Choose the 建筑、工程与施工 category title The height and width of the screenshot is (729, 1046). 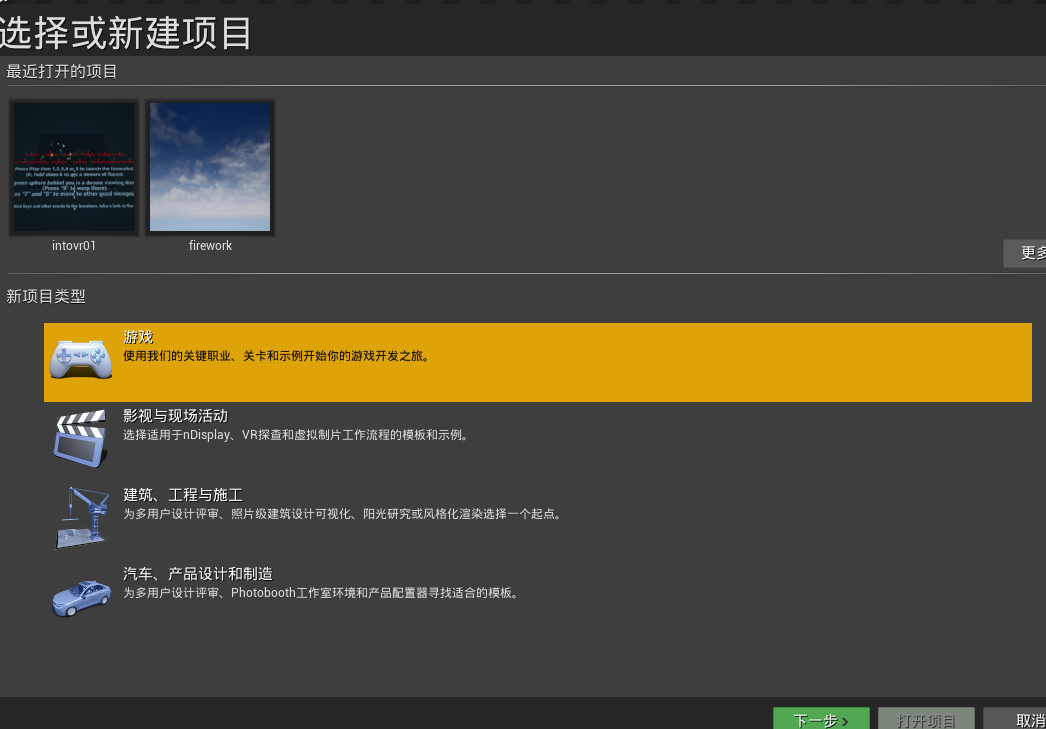pyautogui.click(x=182, y=495)
